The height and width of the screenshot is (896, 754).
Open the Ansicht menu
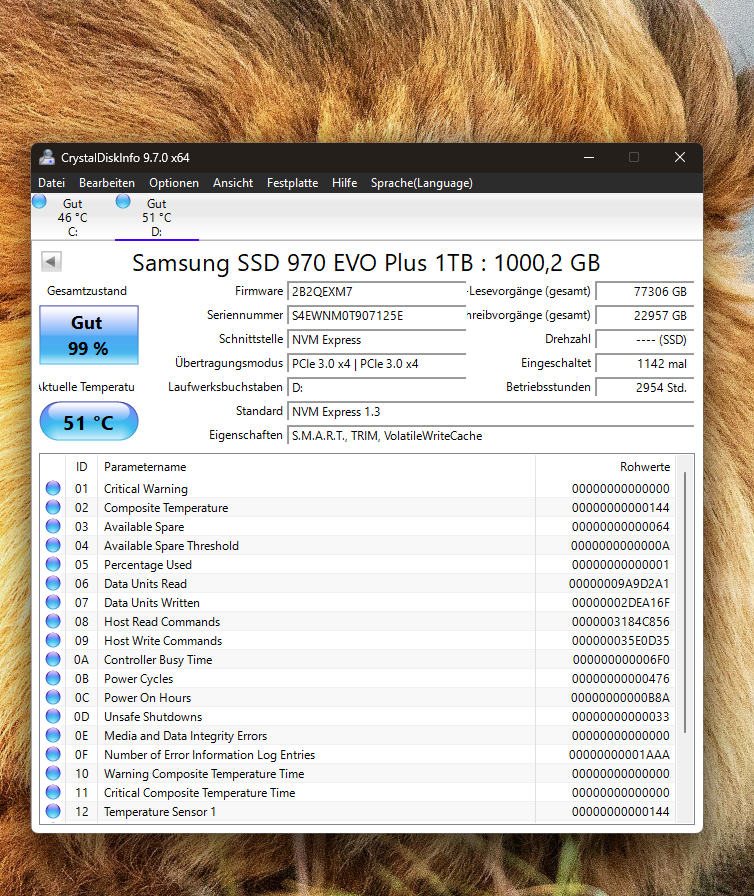tap(233, 183)
